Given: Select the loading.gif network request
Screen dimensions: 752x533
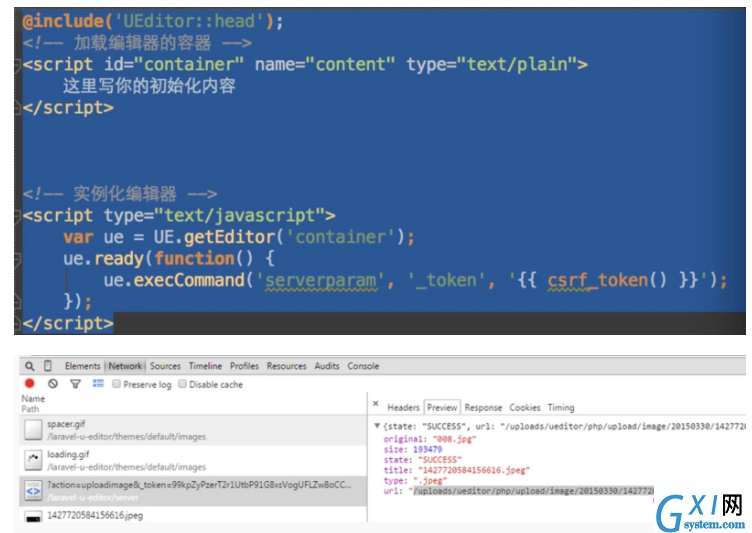Looking at the screenshot, I should (193, 460).
